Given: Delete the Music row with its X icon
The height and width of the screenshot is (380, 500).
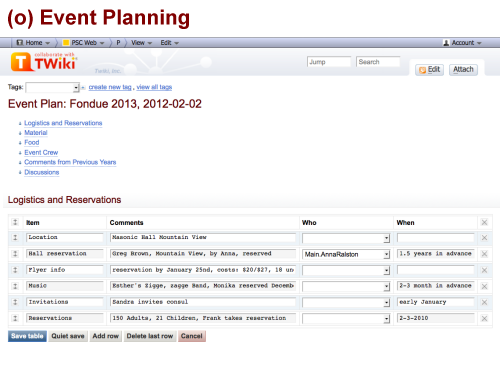Looking at the screenshot, I should pos(484,286).
